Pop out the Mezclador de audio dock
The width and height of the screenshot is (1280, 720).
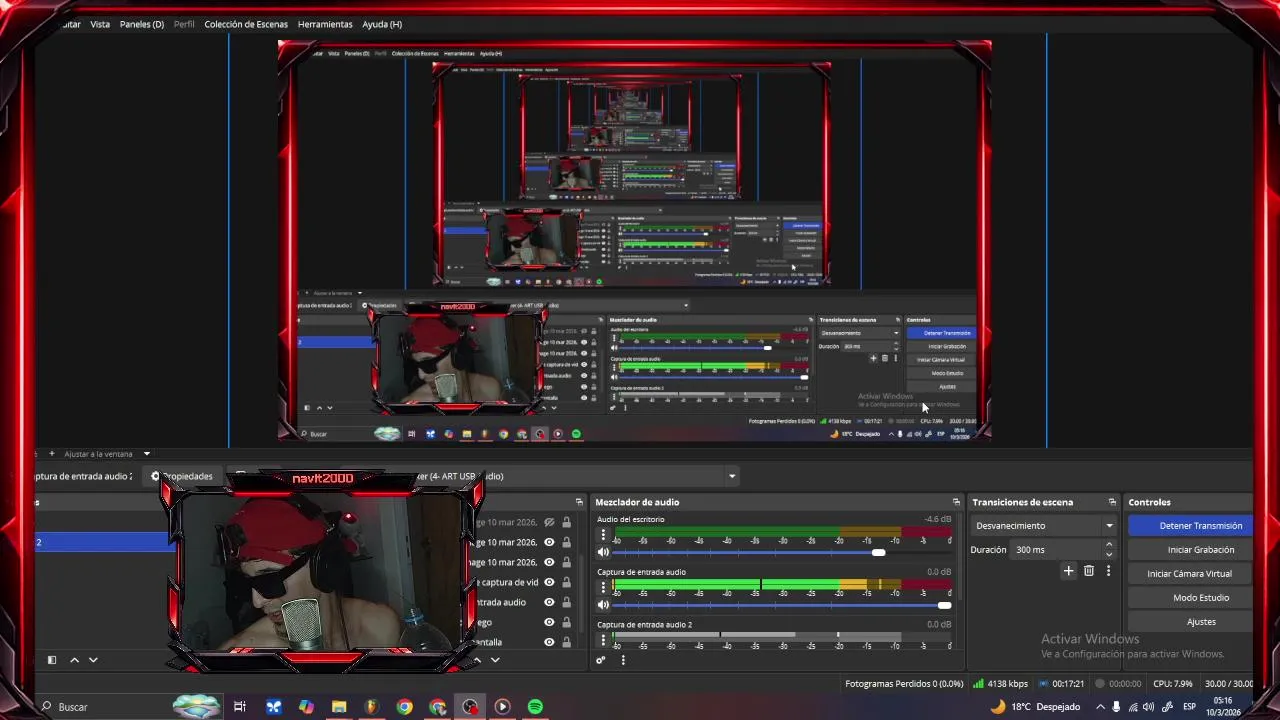[x=956, y=502]
